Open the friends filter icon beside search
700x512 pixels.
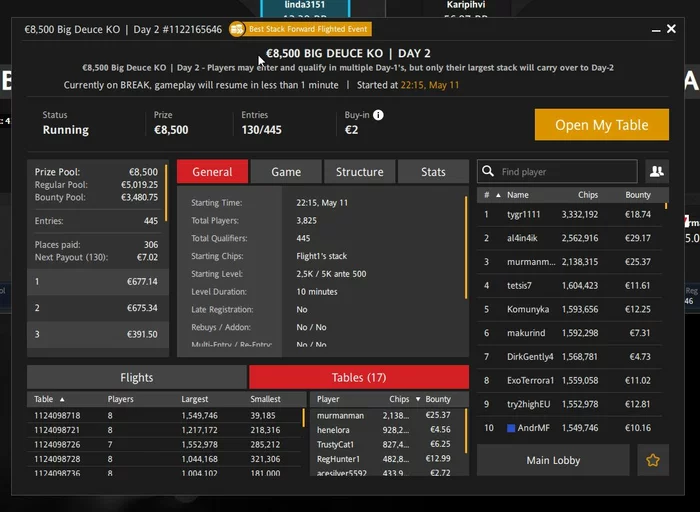(x=657, y=171)
